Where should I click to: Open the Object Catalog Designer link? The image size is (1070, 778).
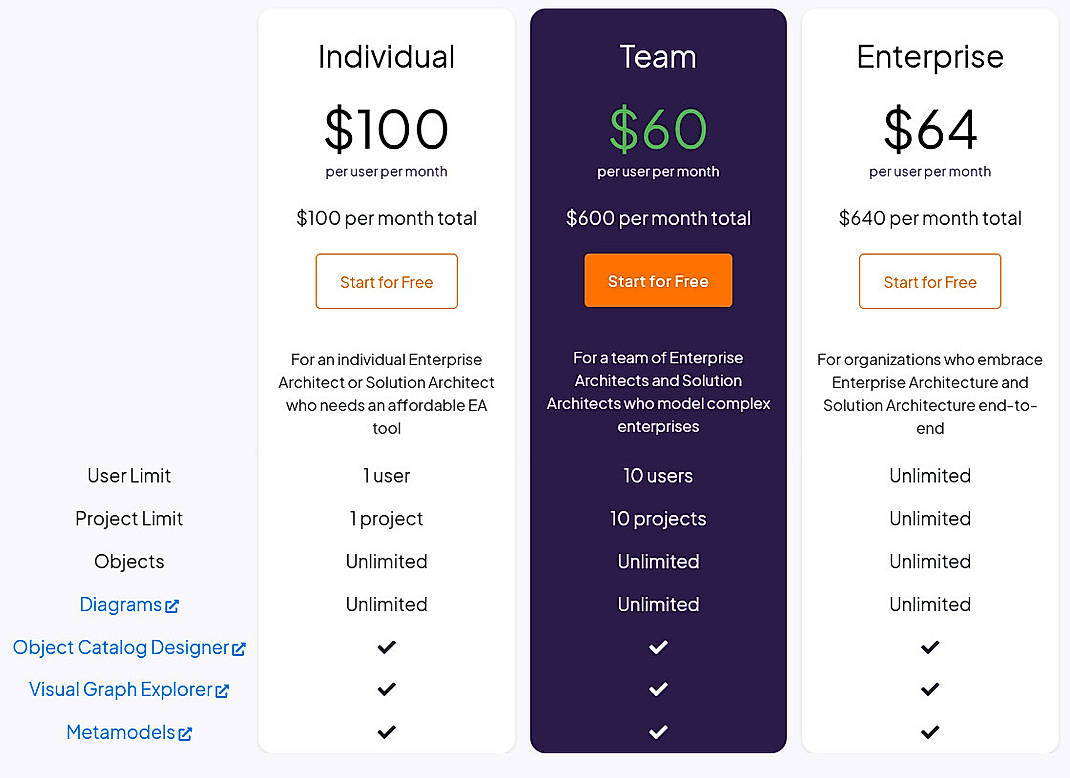120,647
